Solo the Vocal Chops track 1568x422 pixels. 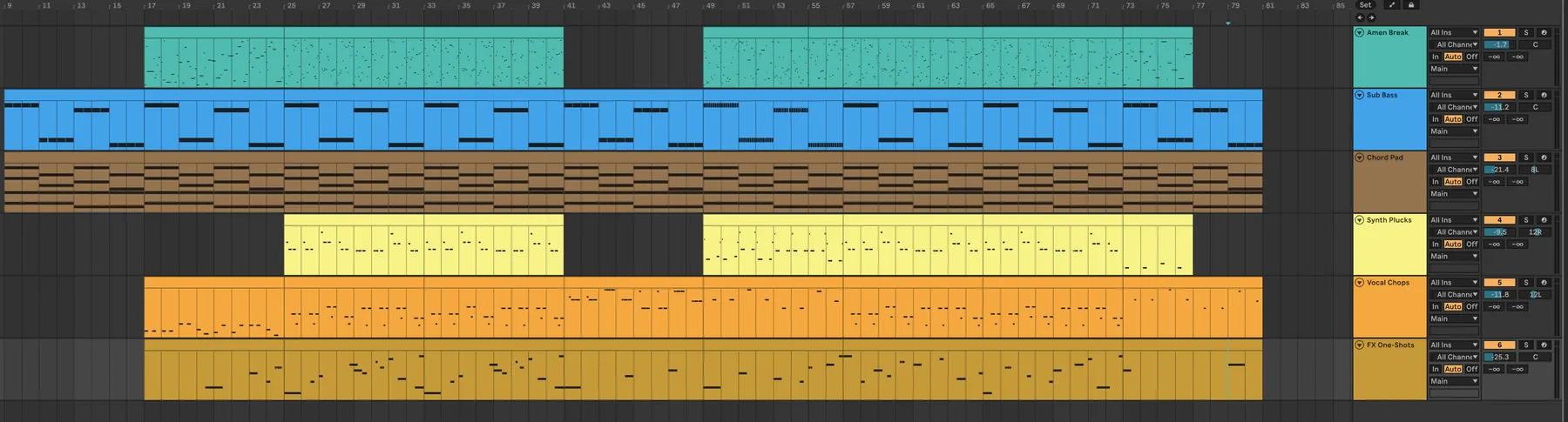point(1526,283)
